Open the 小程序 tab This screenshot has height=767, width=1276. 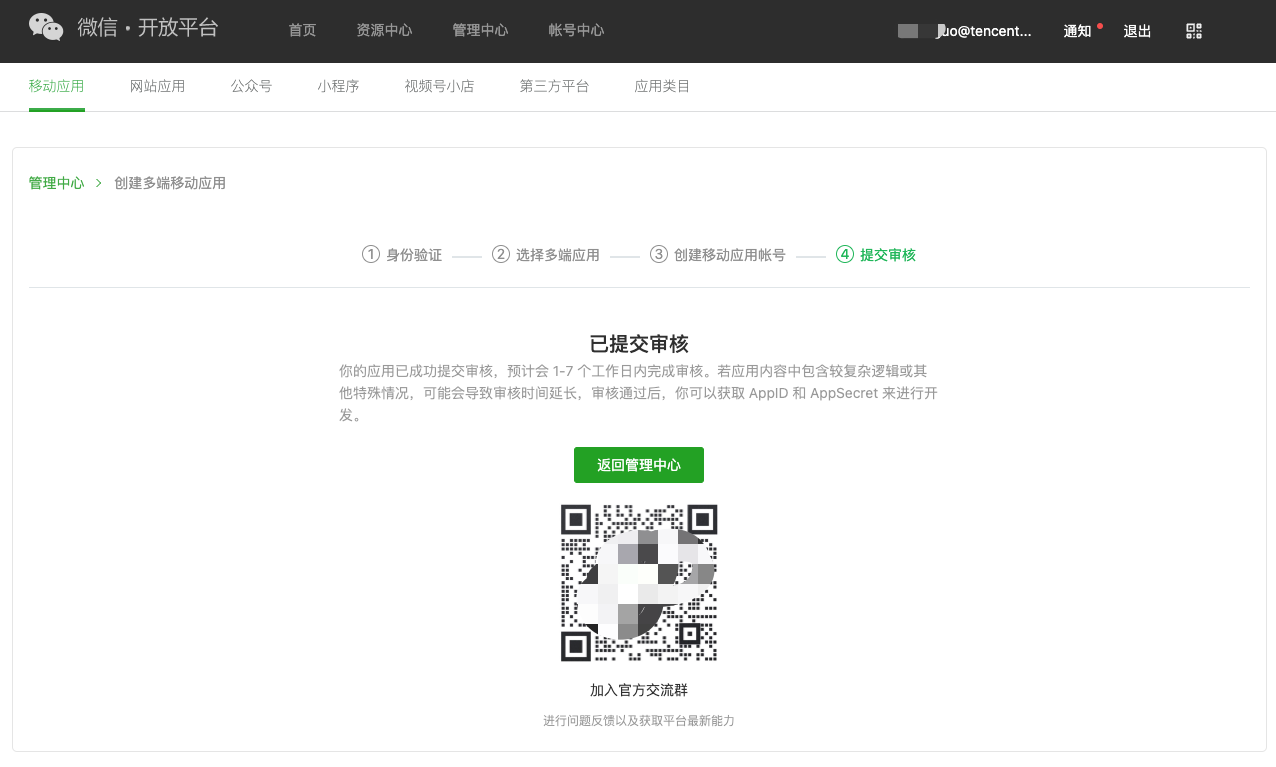point(338,86)
